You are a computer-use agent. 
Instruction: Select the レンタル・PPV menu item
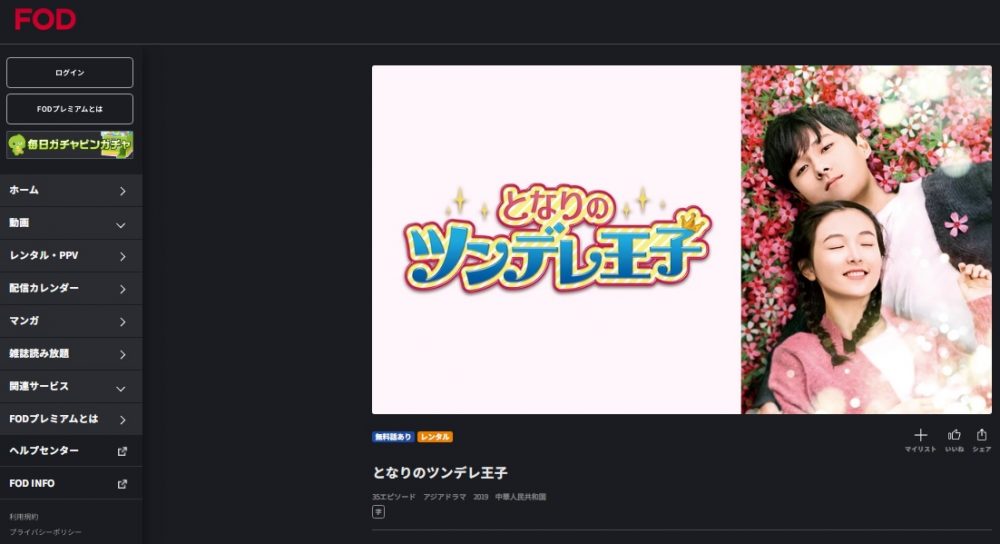coord(71,256)
